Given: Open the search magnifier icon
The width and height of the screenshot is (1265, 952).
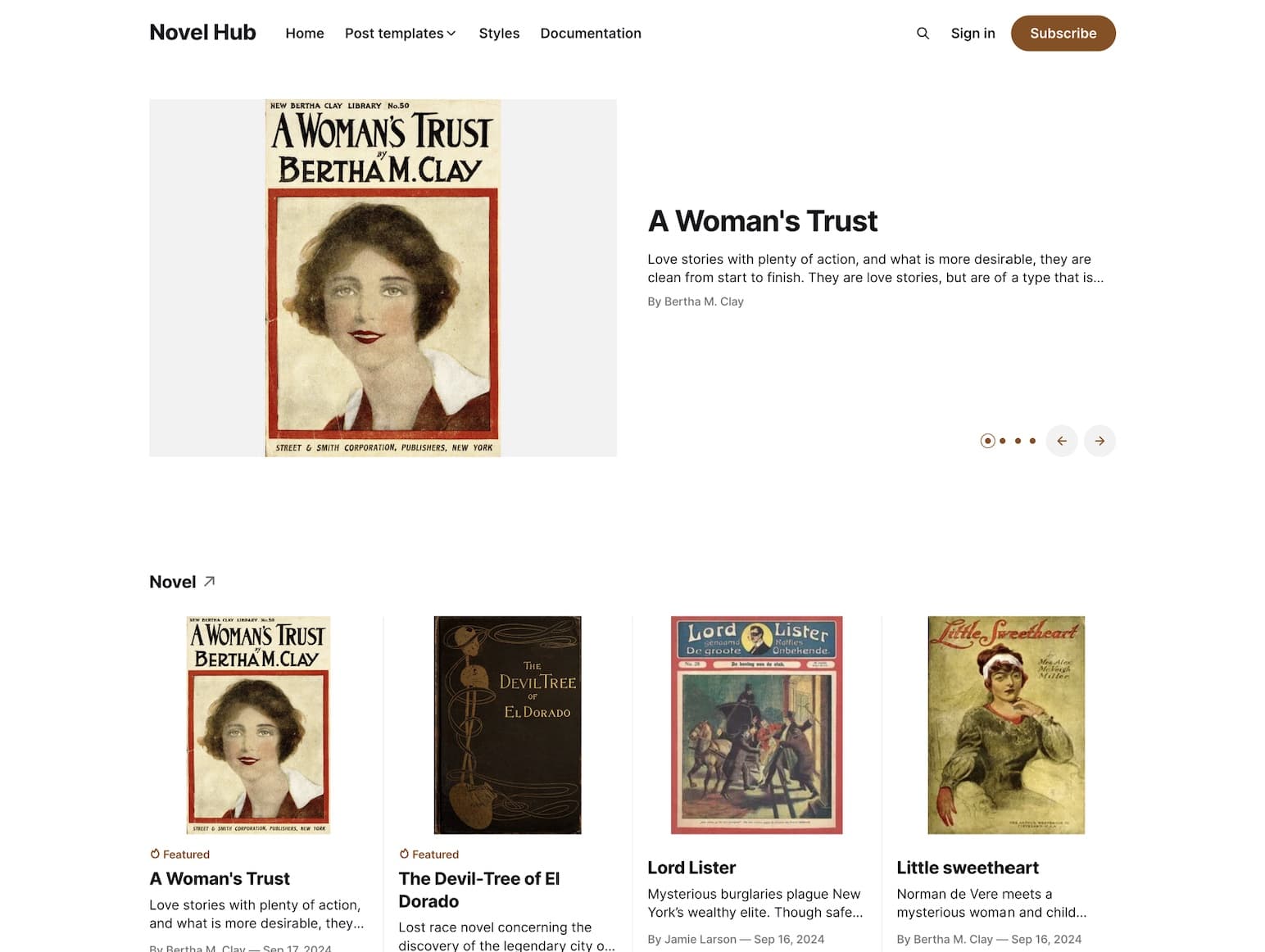Looking at the screenshot, I should pos(923,34).
